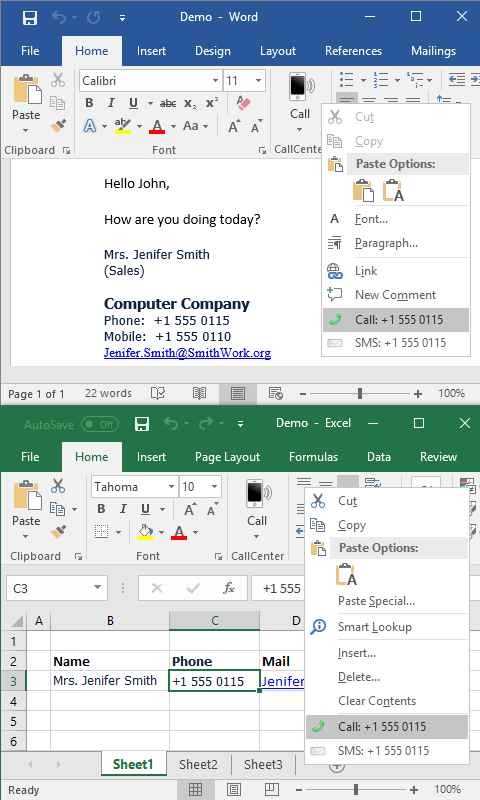Open Word Insert ribbon tab

point(151,51)
